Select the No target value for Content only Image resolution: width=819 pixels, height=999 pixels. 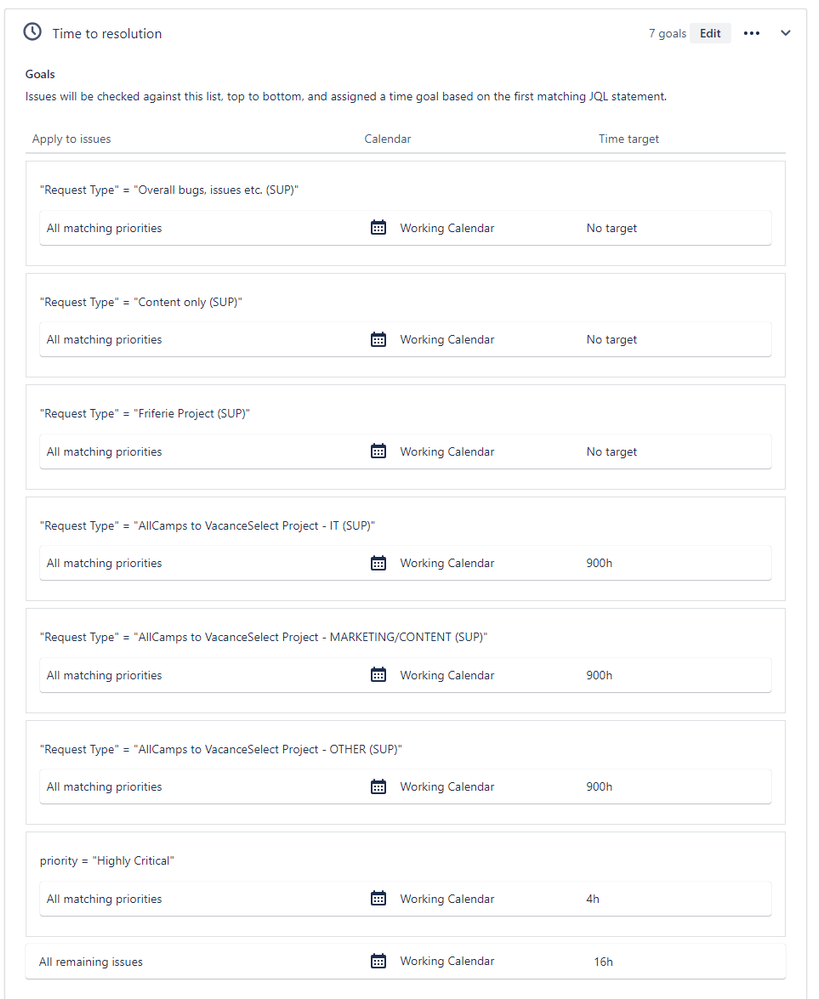611,339
